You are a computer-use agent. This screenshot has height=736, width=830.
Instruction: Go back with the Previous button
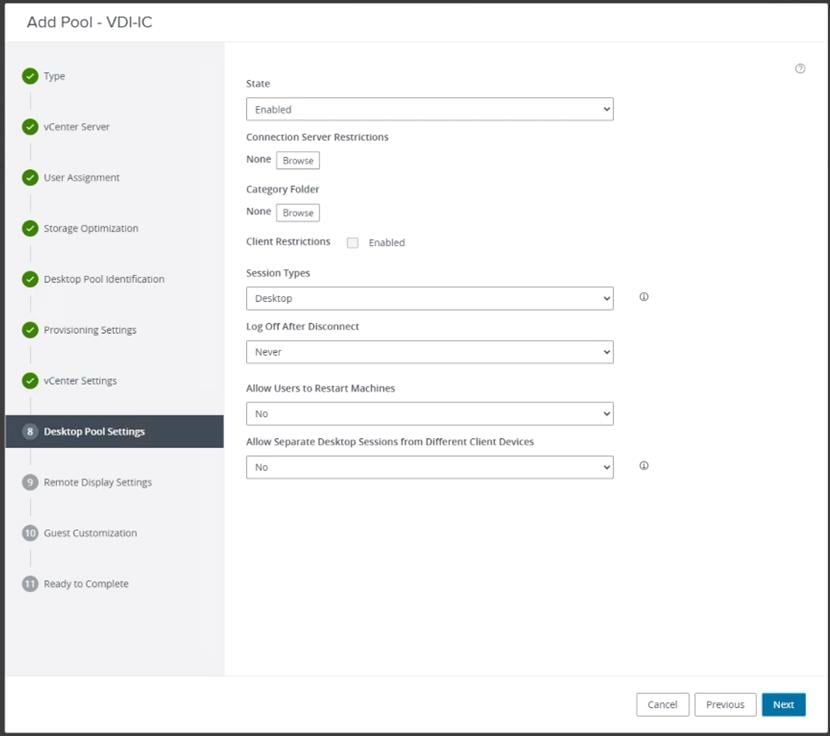[724, 705]
